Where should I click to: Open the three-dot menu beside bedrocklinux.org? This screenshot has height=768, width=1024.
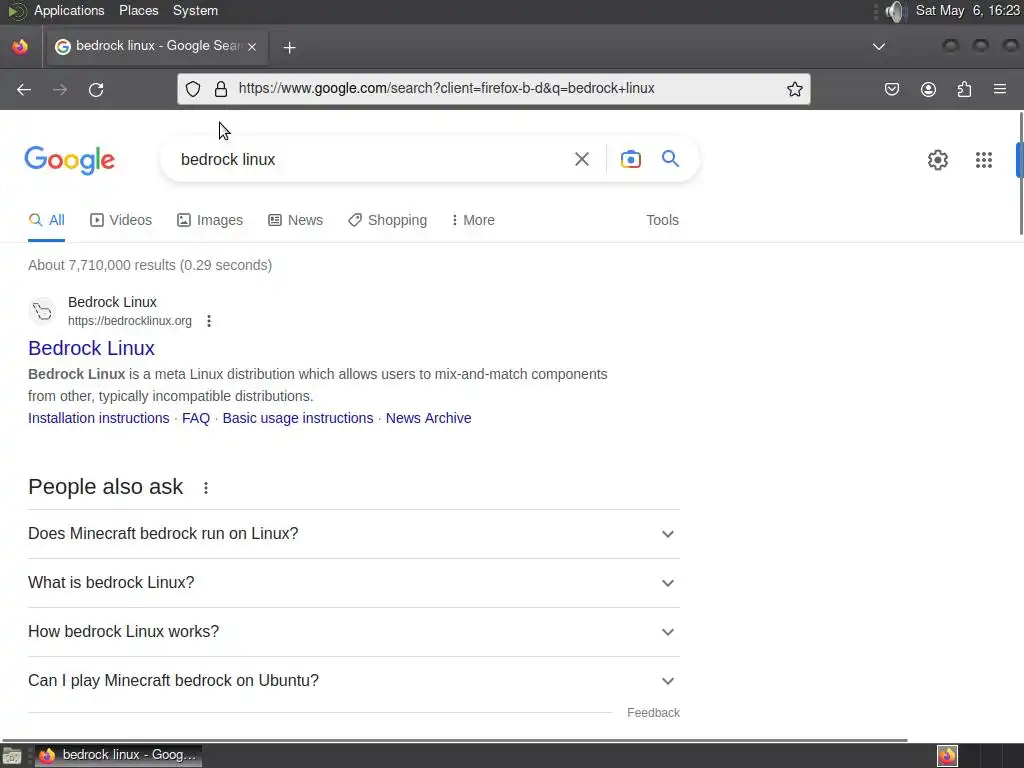(x=209, y=321)
